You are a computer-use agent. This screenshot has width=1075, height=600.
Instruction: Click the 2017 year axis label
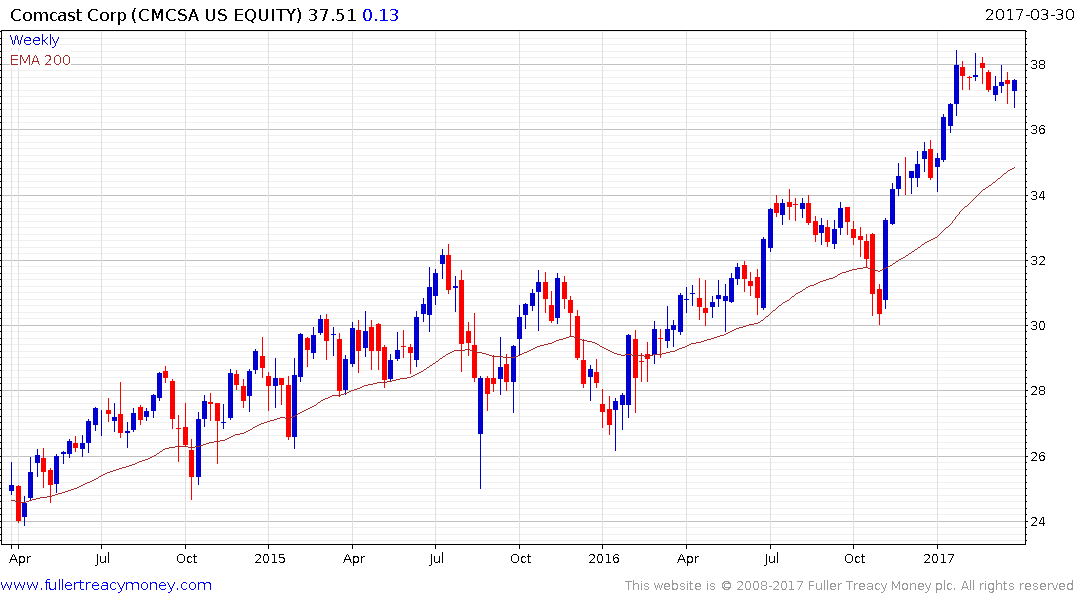pos(939,558)
